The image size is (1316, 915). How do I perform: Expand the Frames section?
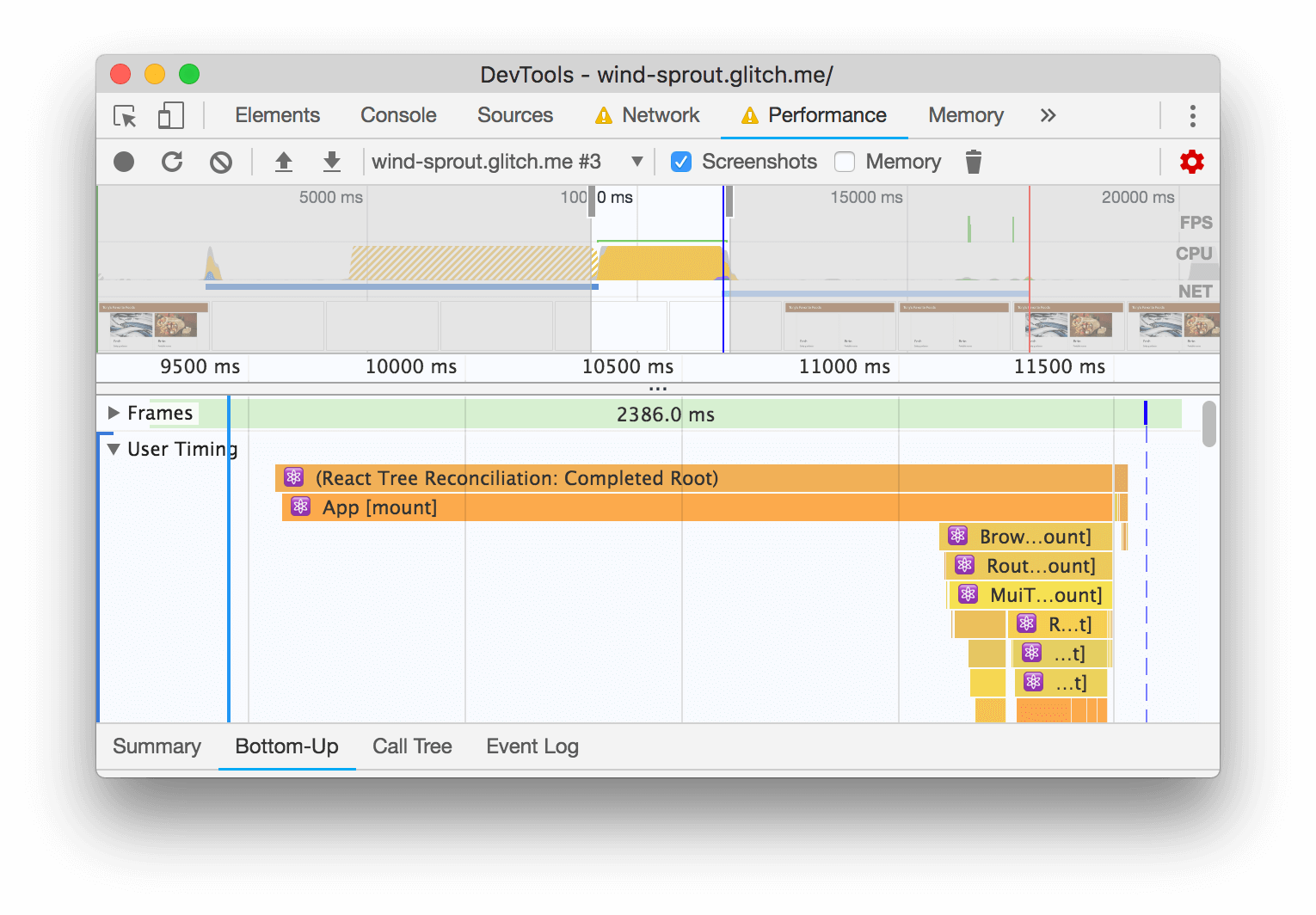point(113,413)
